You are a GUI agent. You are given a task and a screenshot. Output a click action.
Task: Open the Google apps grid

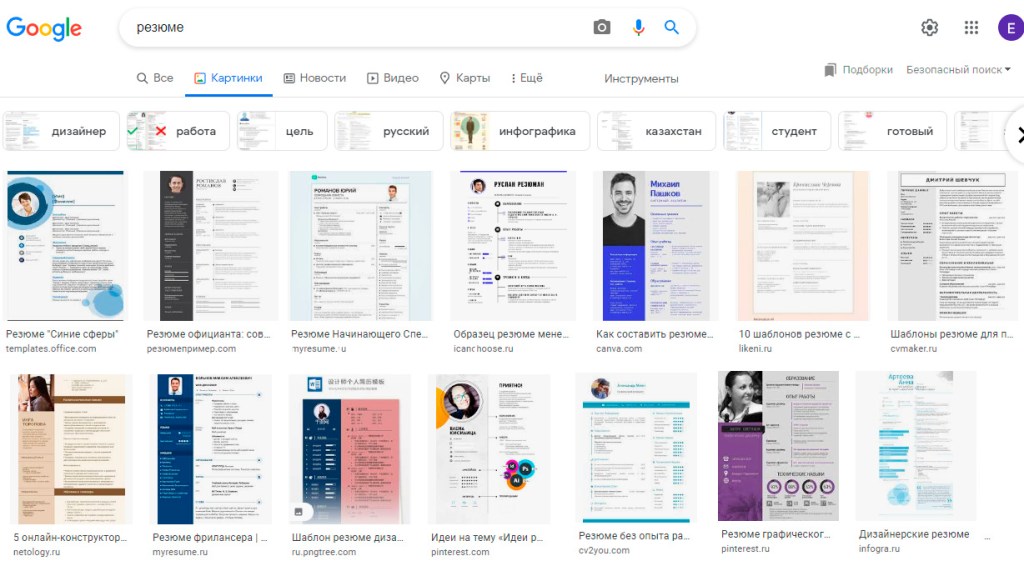[971, 28]
